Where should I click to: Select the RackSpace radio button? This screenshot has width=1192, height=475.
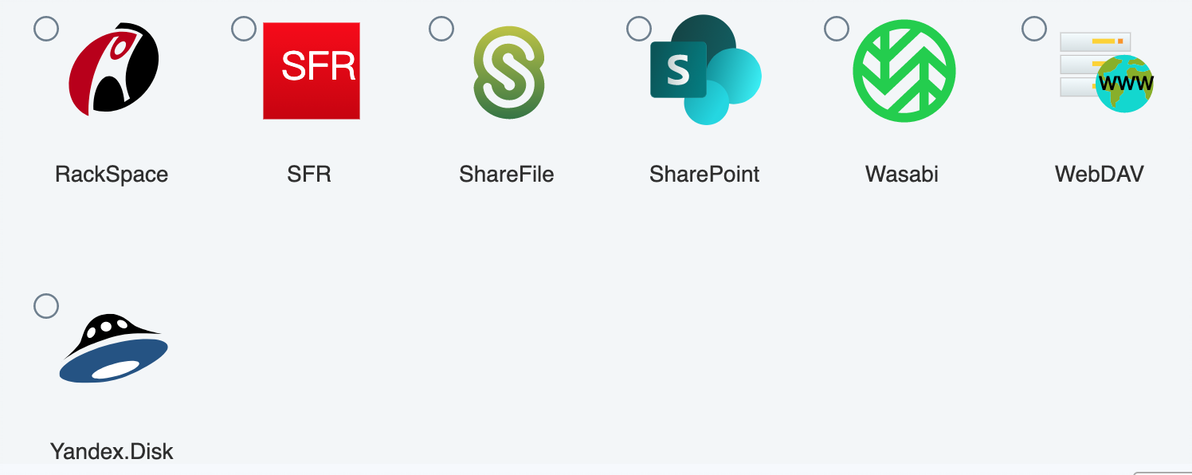pyautogui.click(x=46, y=29)
